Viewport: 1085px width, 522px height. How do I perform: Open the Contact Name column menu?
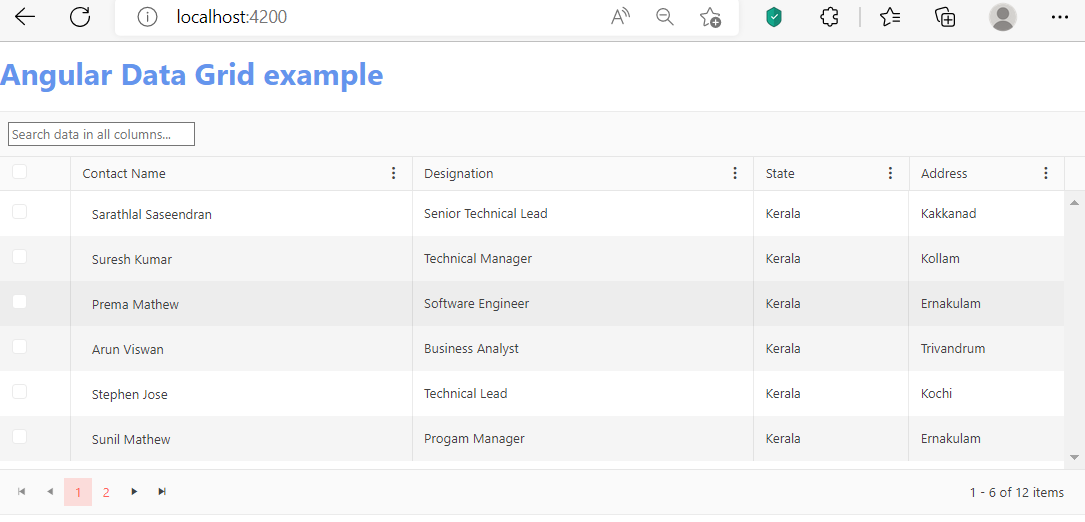[x=393, y=173]
